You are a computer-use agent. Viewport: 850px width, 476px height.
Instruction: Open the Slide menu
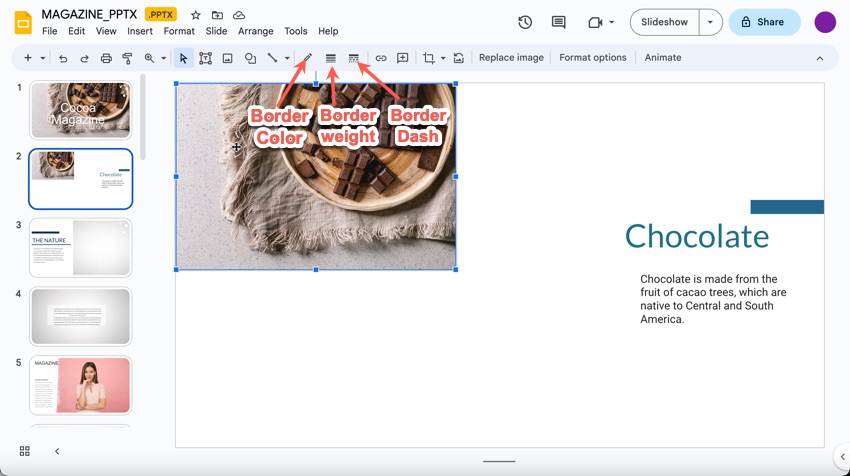coord(216,31)
